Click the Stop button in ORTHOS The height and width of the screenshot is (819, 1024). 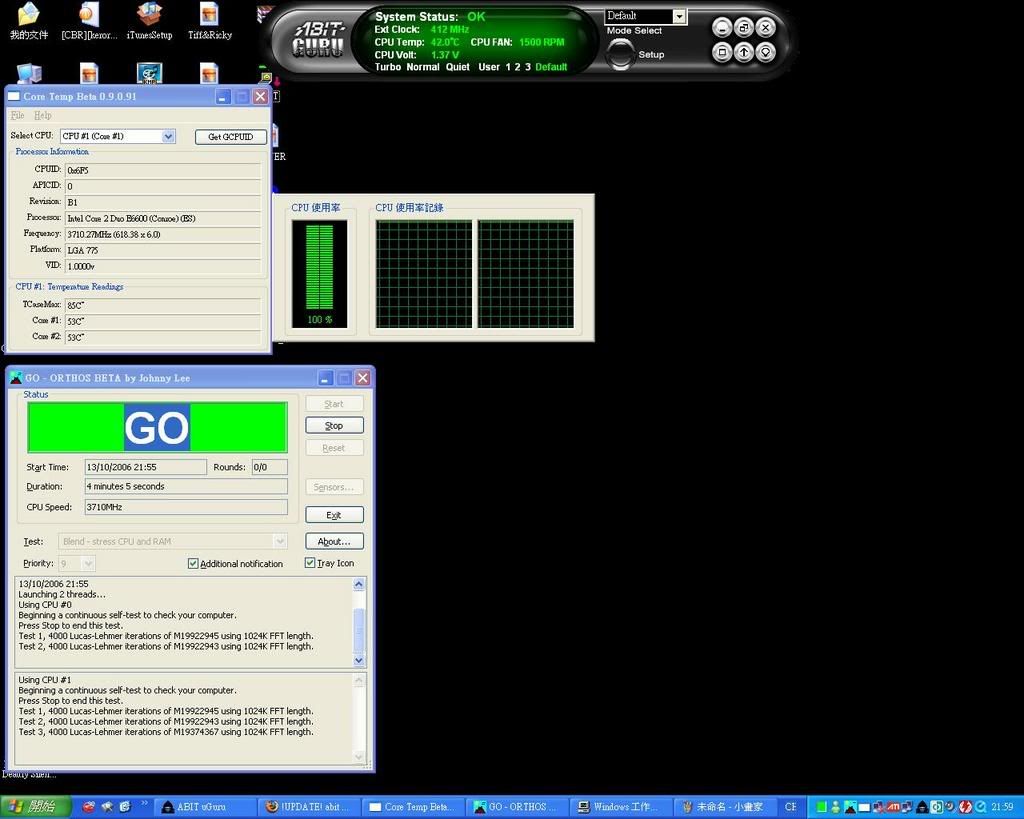point(334,425)
